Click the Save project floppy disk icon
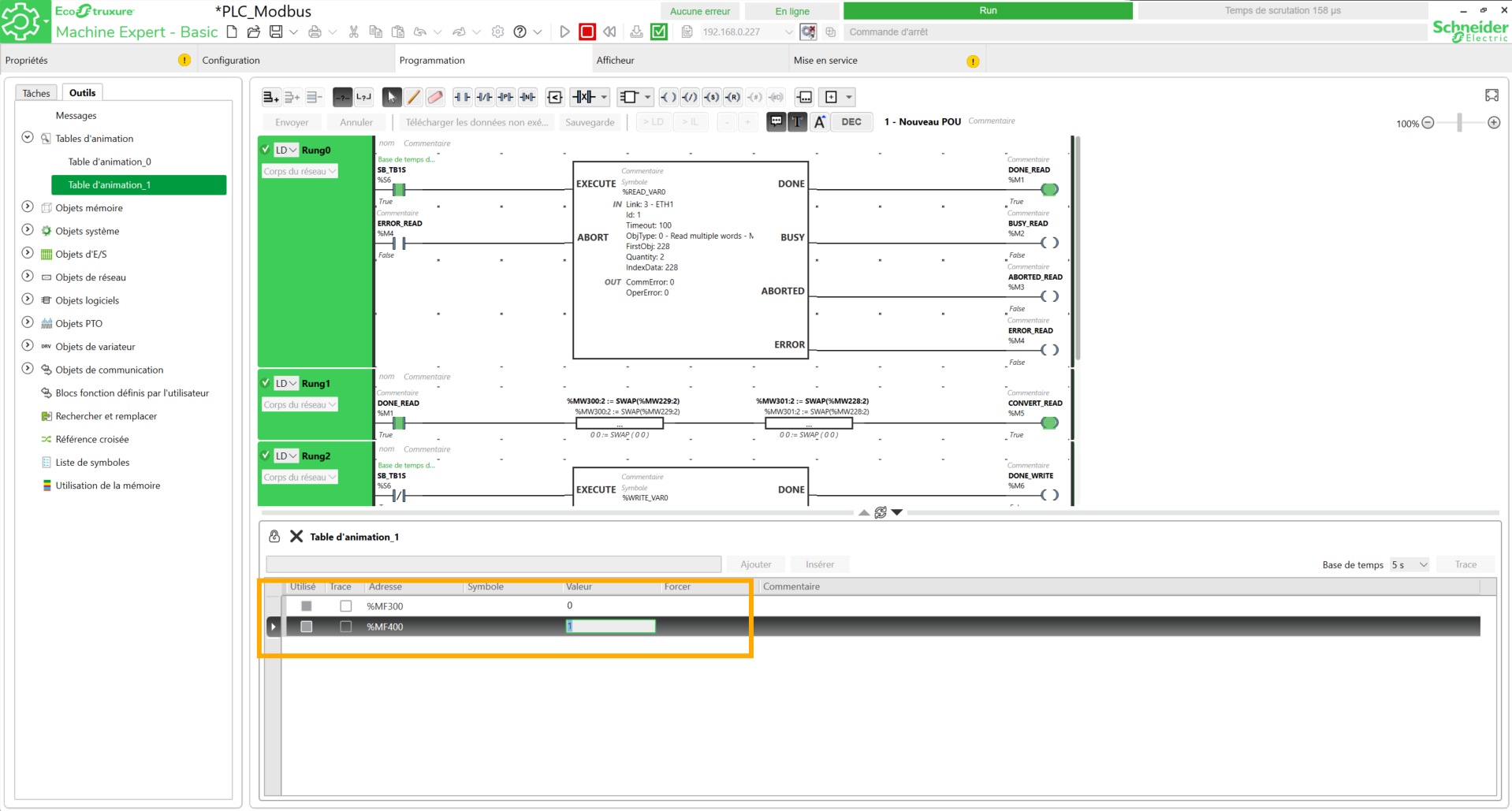Screen dimensions: 1512x811 pos(276,32)
